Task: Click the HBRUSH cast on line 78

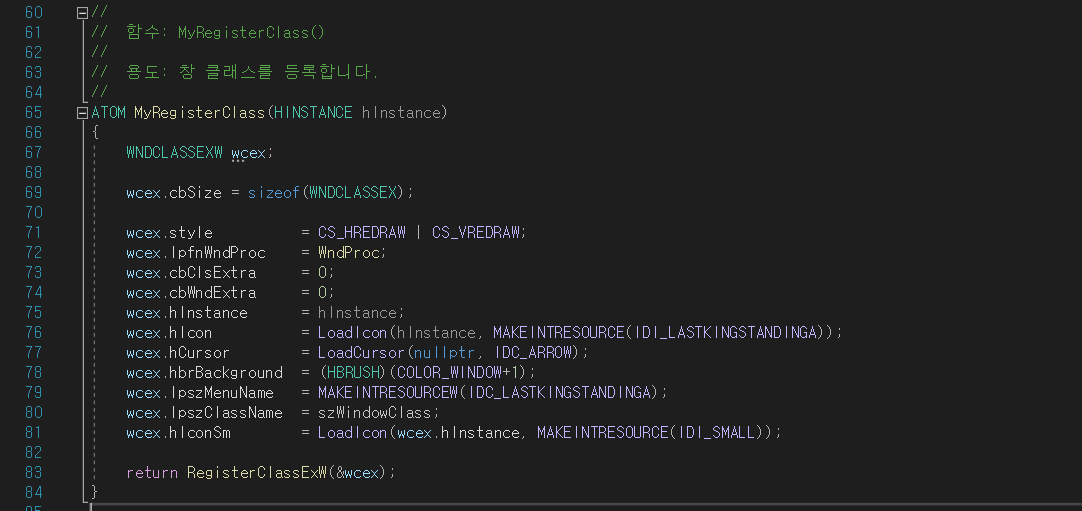Action: coord(353,372)
